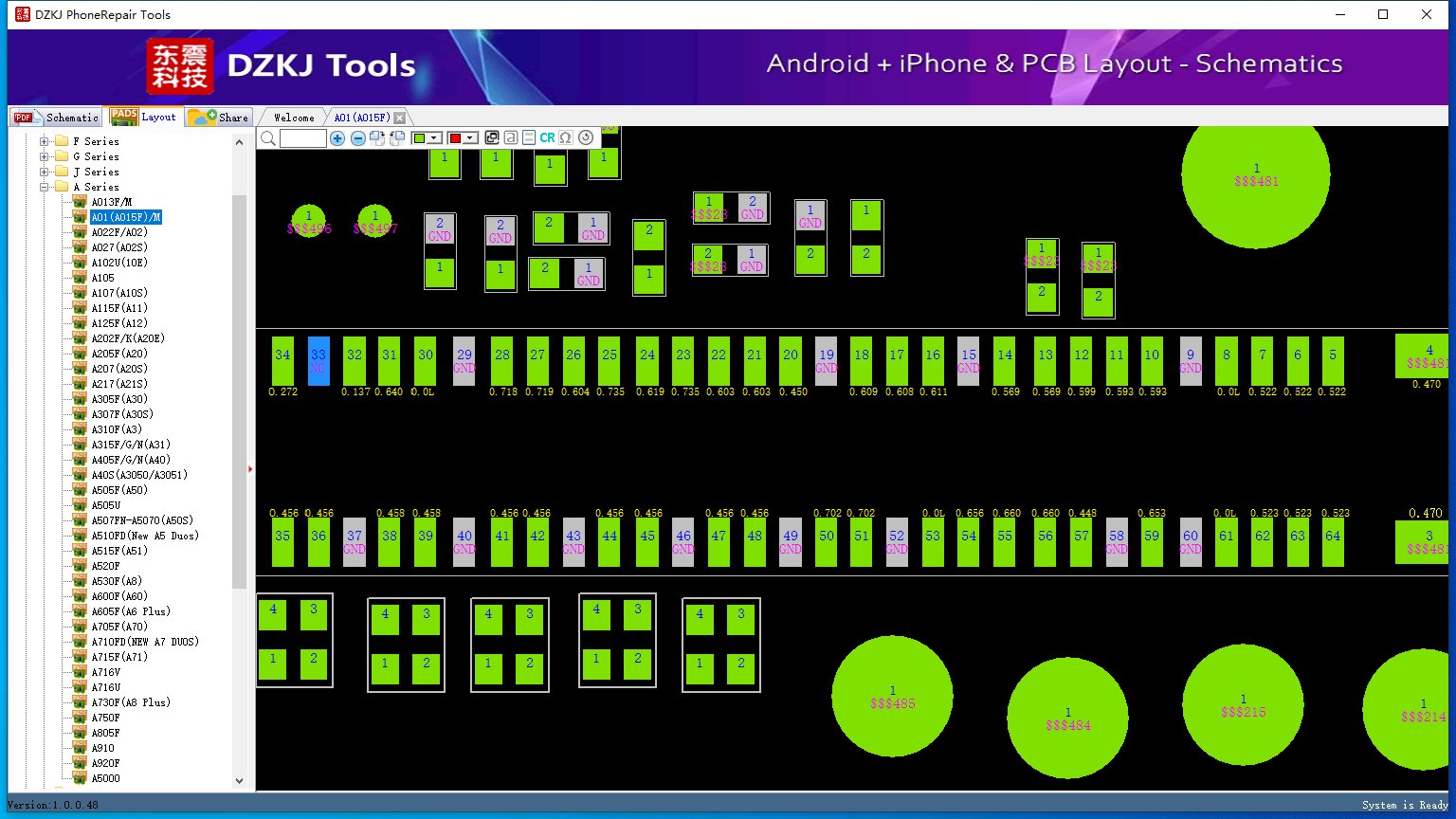Click the cloud folder icon on Share tab
1456x819 pixels.
pyautogui.click(x=202, y=117)
